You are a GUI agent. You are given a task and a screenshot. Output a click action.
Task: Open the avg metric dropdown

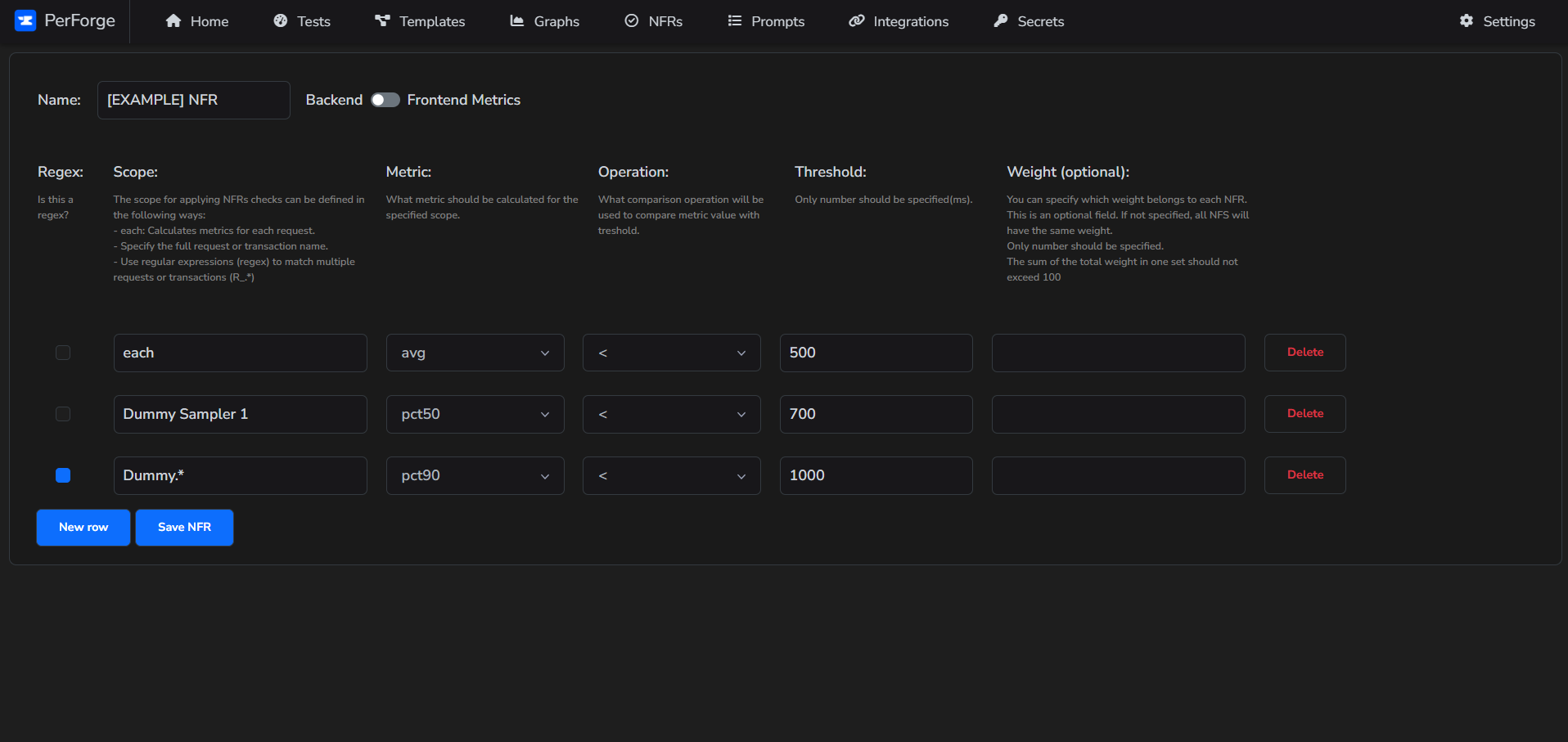(475, 353)
